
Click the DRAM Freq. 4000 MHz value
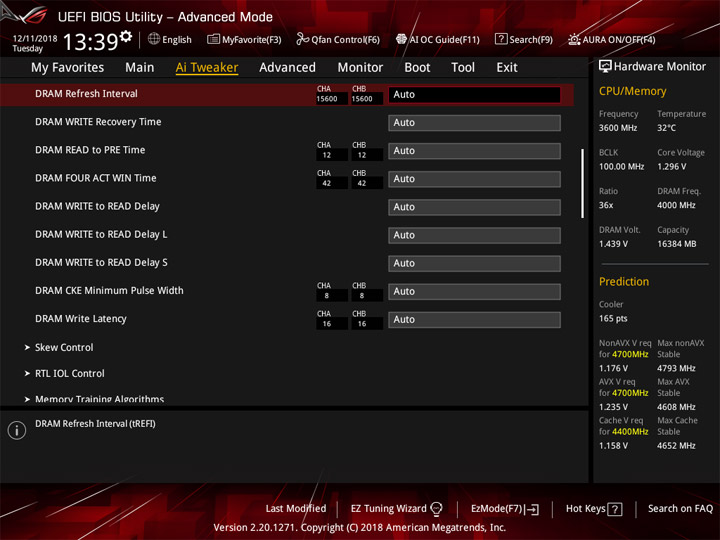pyautogui.click(x=676, y=205)
